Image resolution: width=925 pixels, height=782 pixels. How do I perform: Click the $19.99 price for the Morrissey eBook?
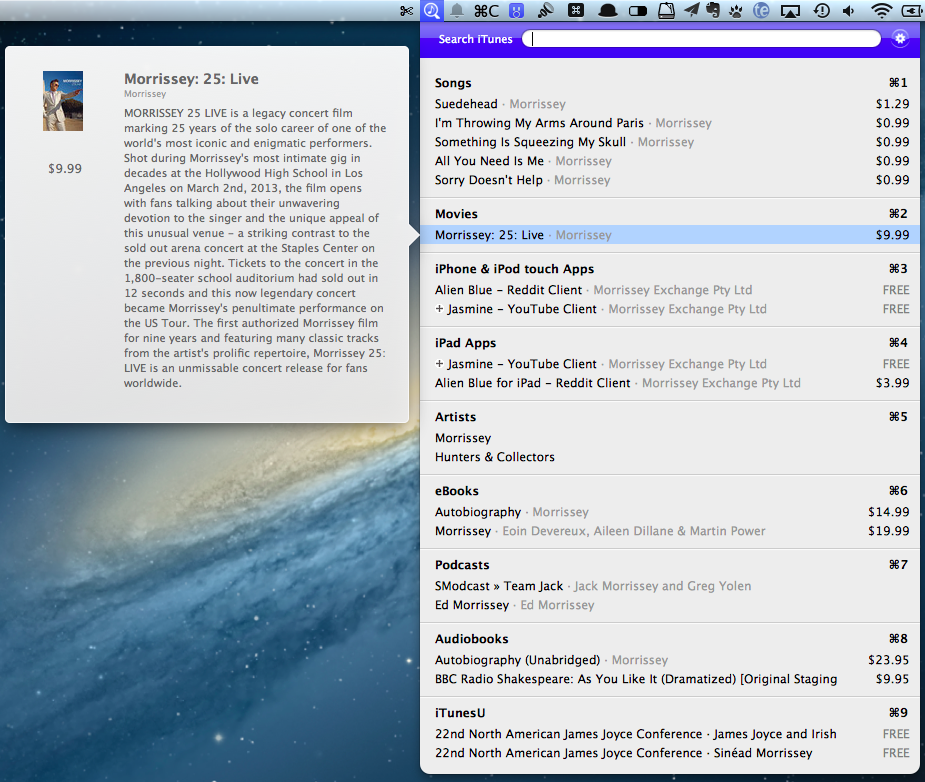pos(888,531)
